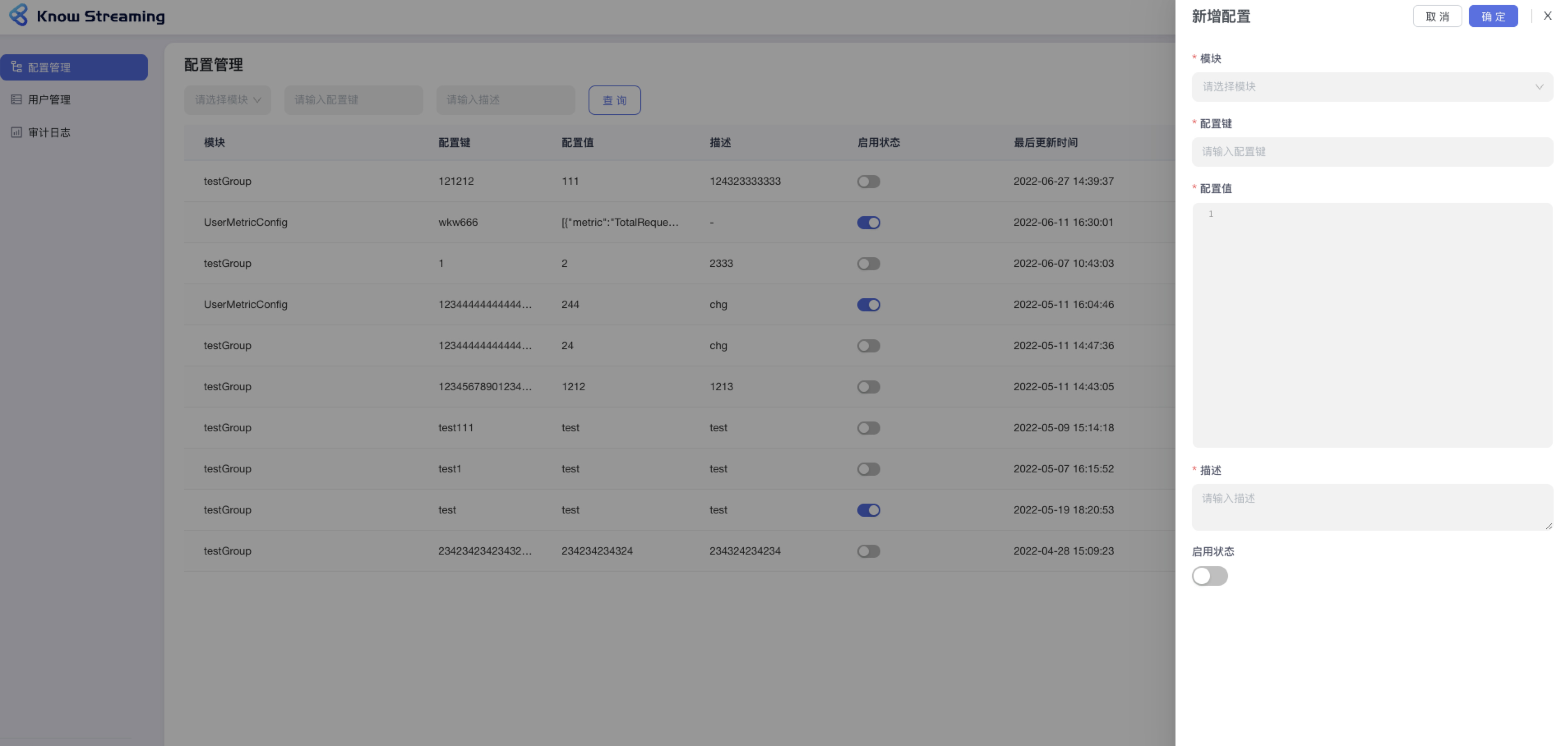The height and width of the screenshot is (746, 1568).
Task: Click the 审计日志 sidebar icon
Action: coord(16,132)
